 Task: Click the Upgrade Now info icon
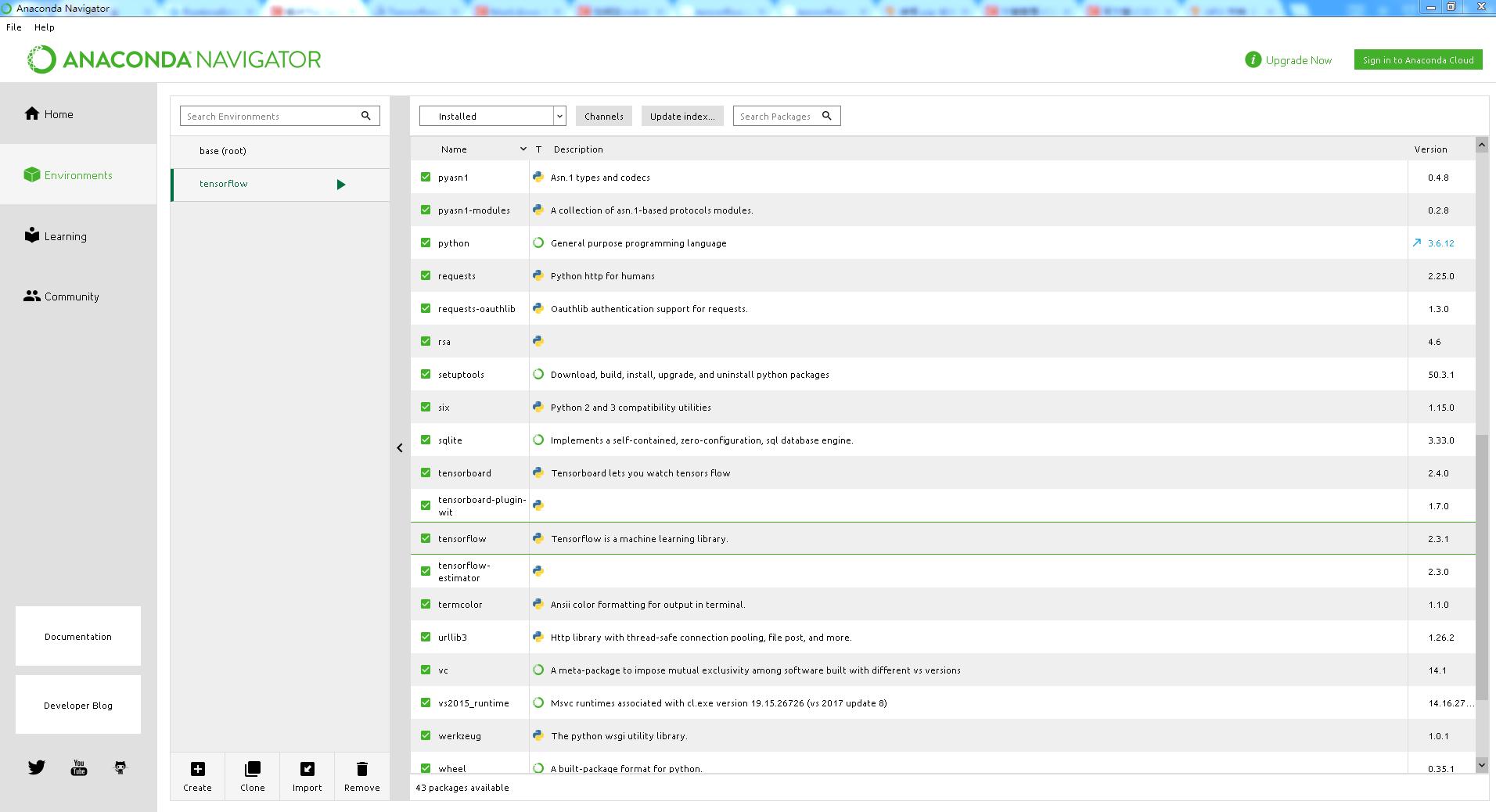pos(1253,59)
